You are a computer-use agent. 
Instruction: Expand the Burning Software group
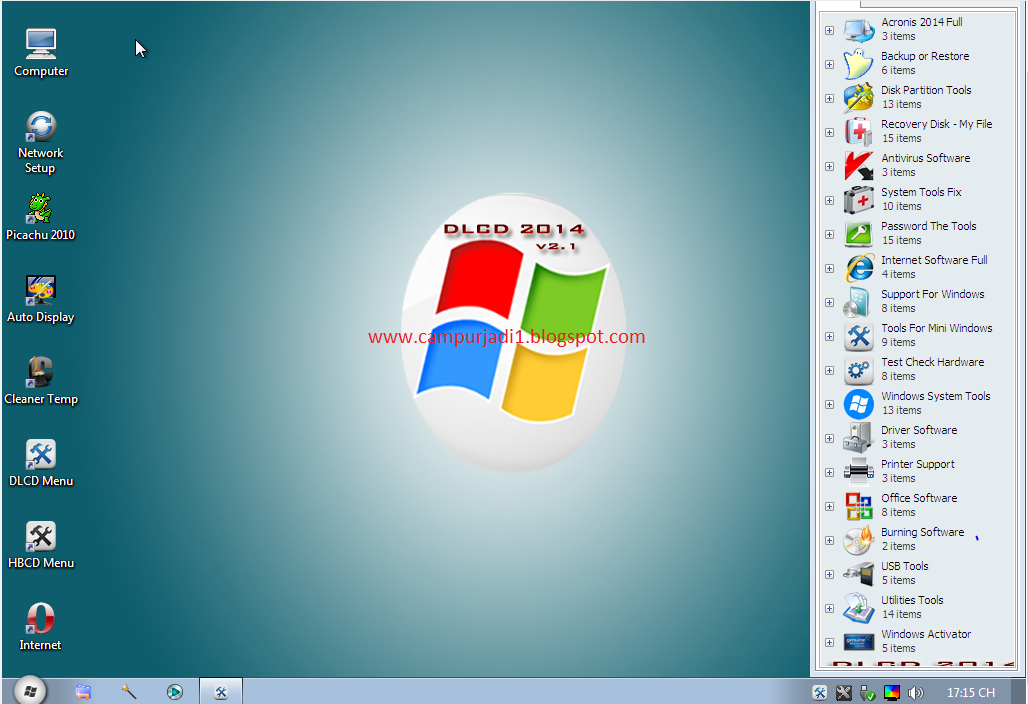[x=829, y=541]
